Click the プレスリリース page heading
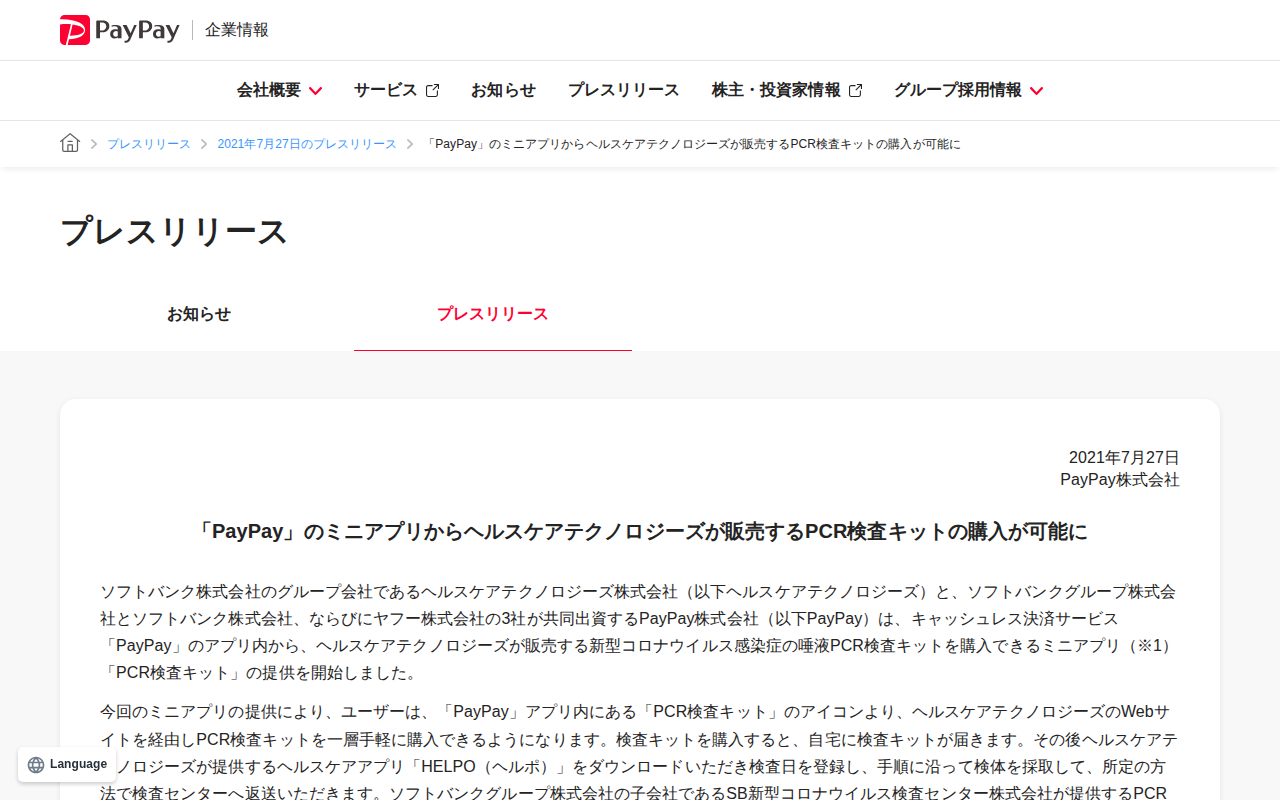The width and height of the screenshot is (1280, 800). click(174, 231)
